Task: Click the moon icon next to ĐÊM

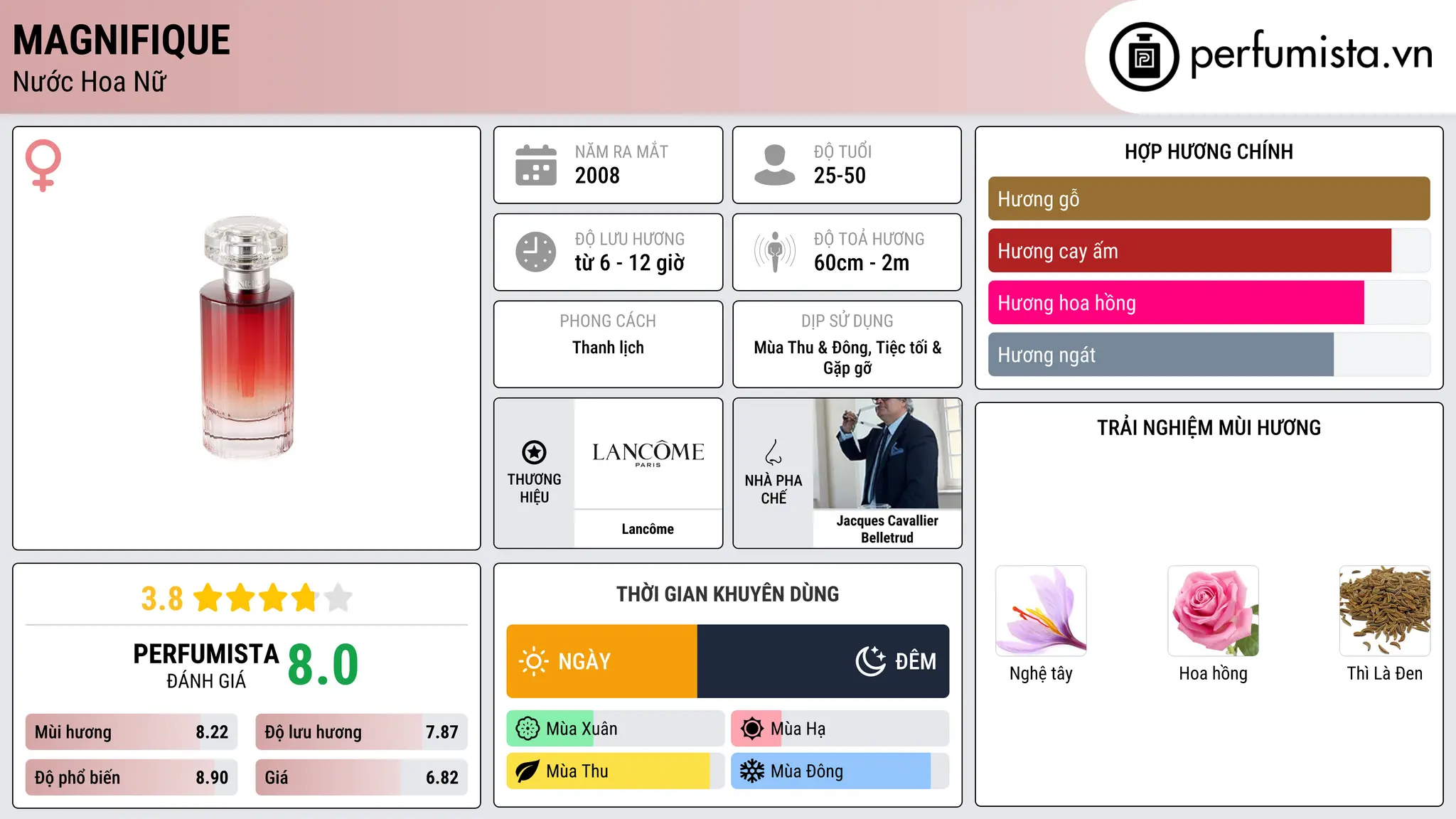Action: [x=870, y=661]
